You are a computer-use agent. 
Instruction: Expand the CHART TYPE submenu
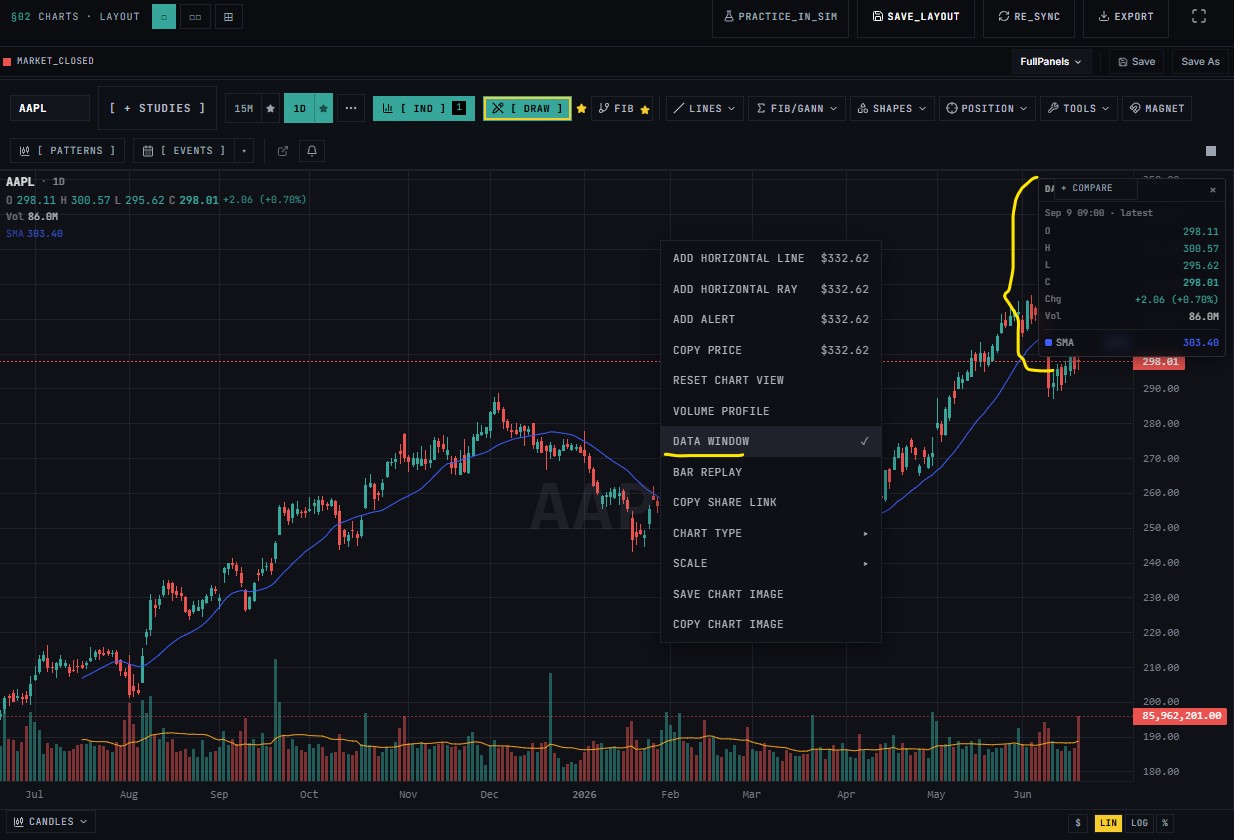[771, 533]
